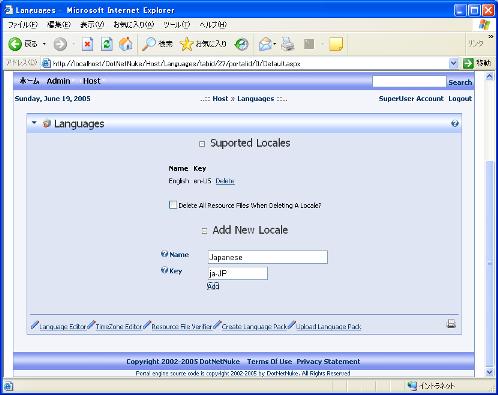Viewport: 498px width, 395px height.
Task: Open the Host portal menu
Action: click(92, 81)
